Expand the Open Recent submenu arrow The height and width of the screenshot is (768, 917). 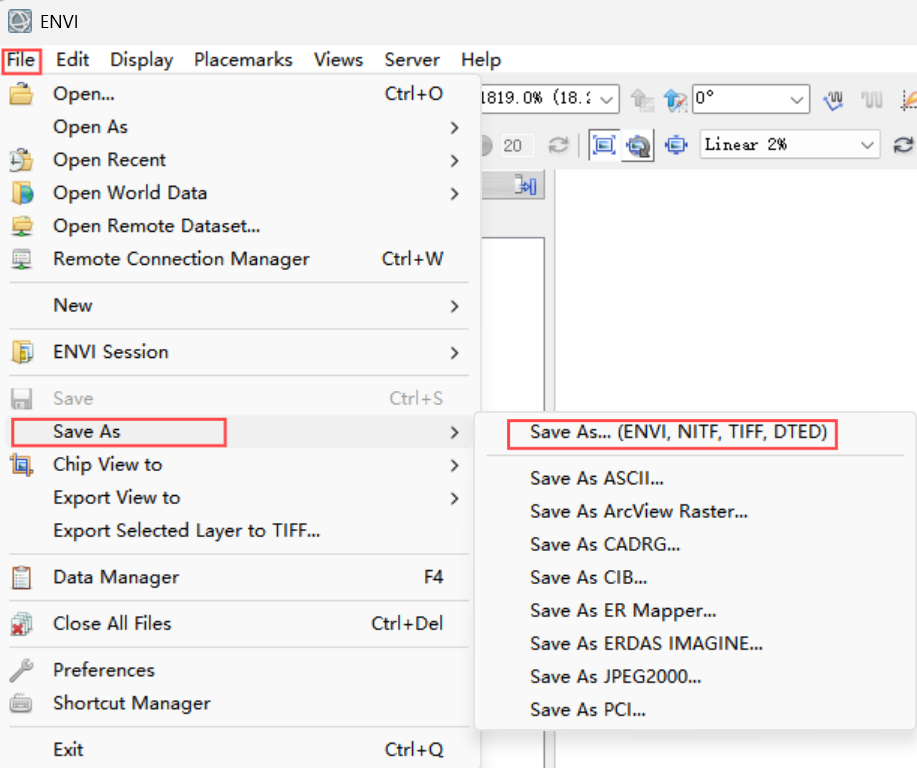454,160
